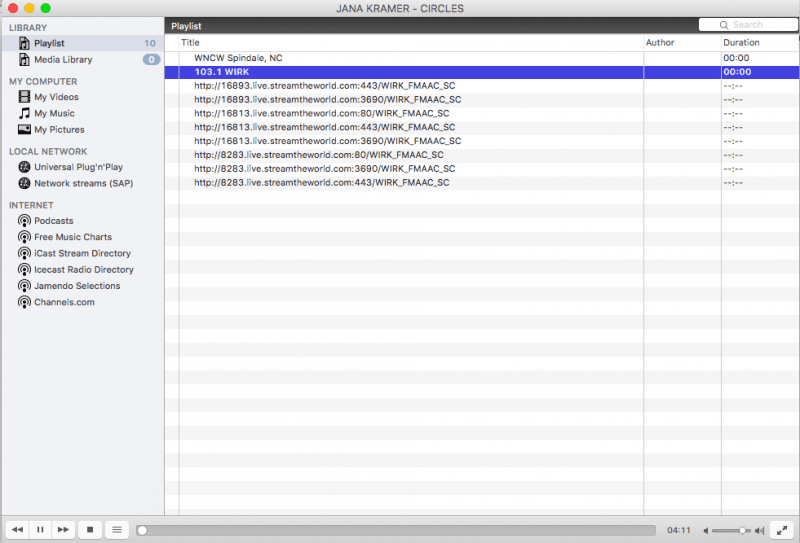This screenshot has width=800, height=543.
Task: Click the pause playback button
Action: [40, 529]
